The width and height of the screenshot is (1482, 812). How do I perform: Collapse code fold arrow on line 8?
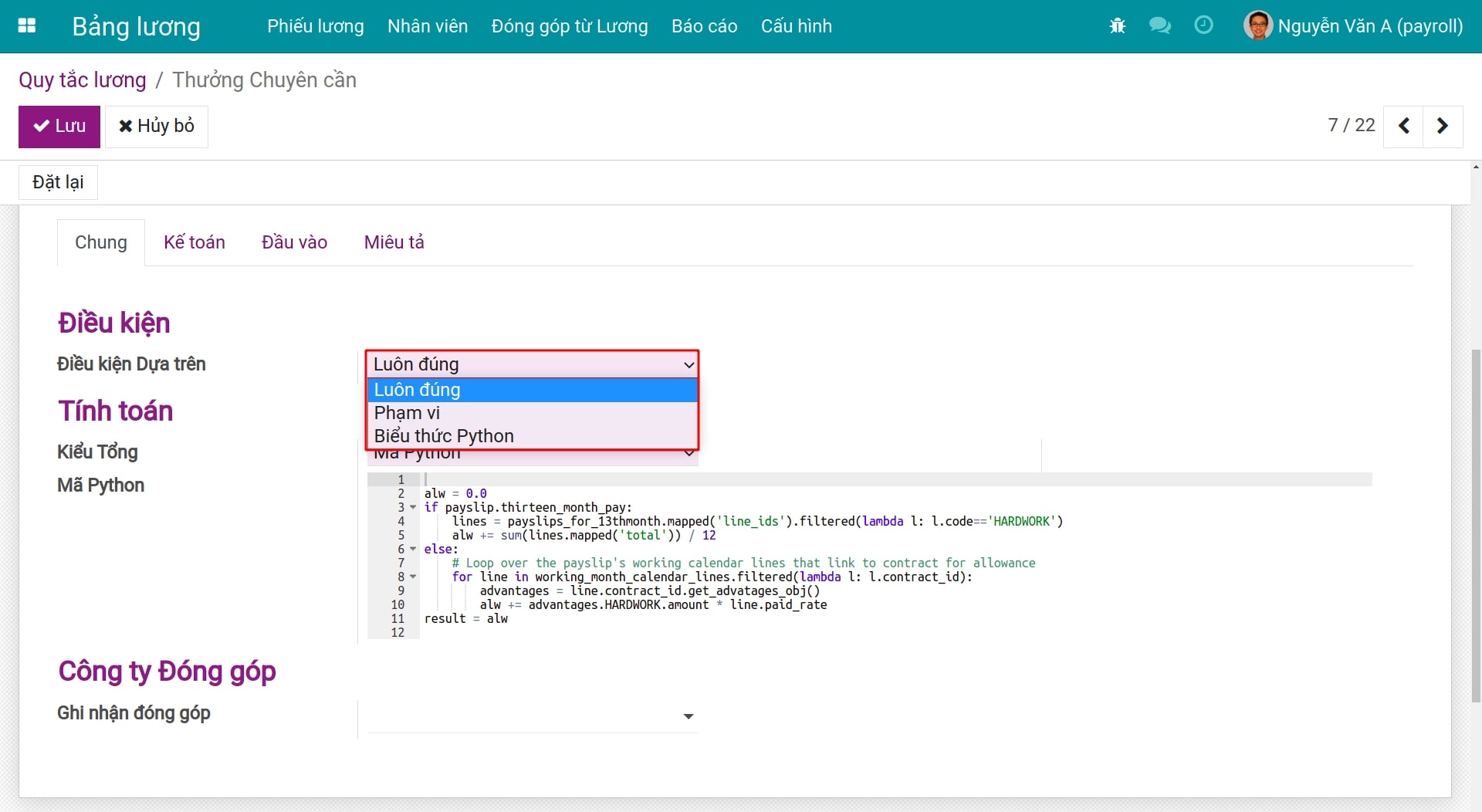[x=413, y=577]
